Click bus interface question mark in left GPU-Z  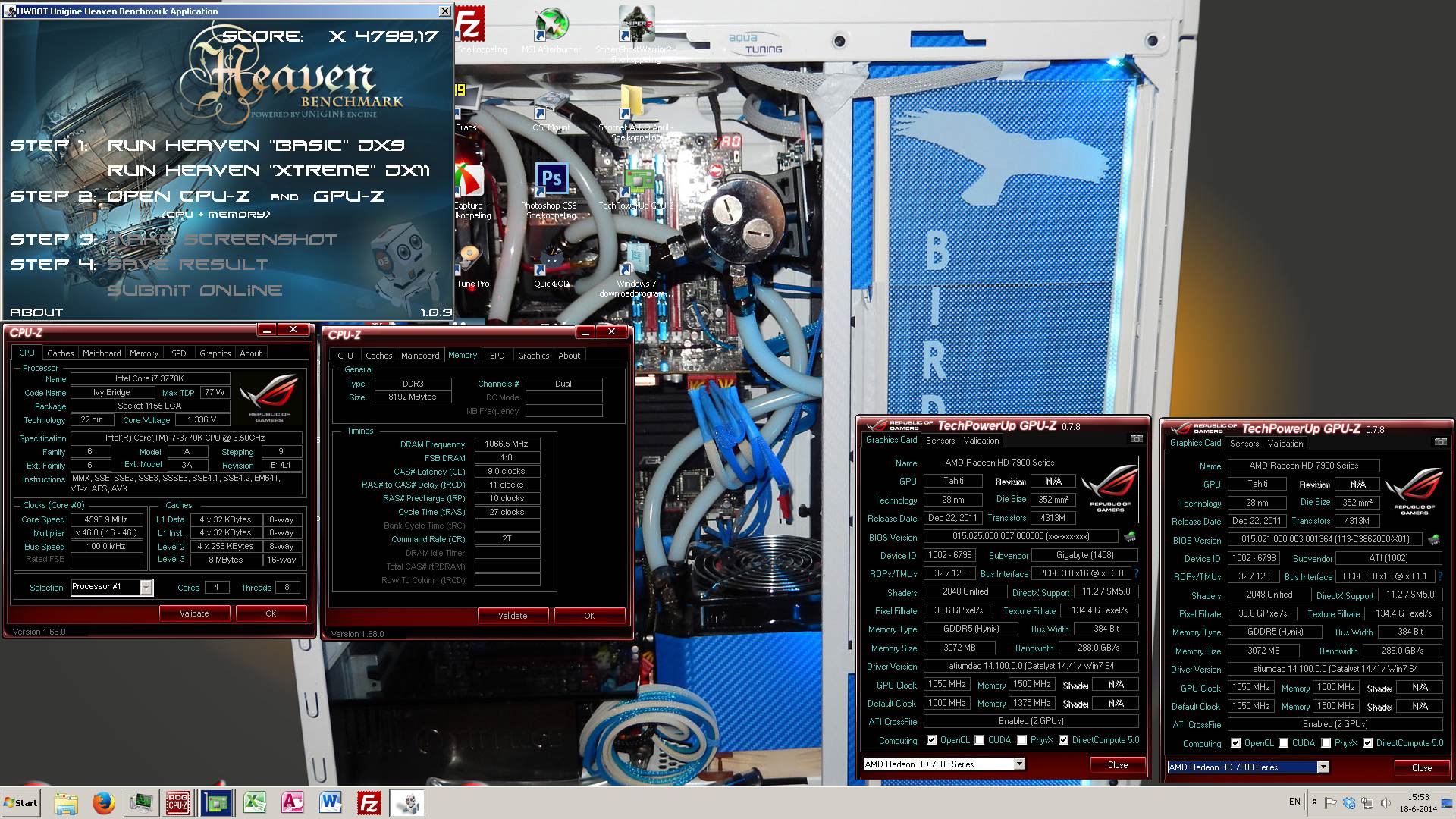point(1136,573)
